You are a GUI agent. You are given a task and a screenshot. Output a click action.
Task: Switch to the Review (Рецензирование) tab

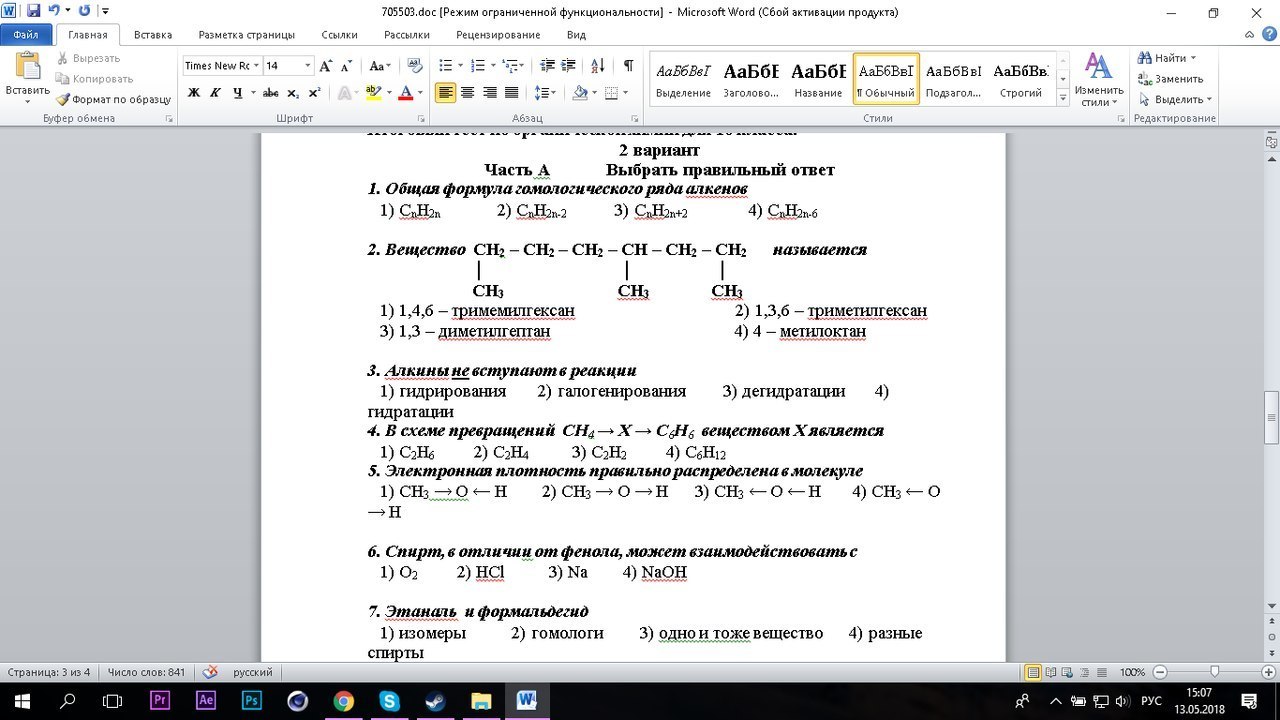pos(498,34)
